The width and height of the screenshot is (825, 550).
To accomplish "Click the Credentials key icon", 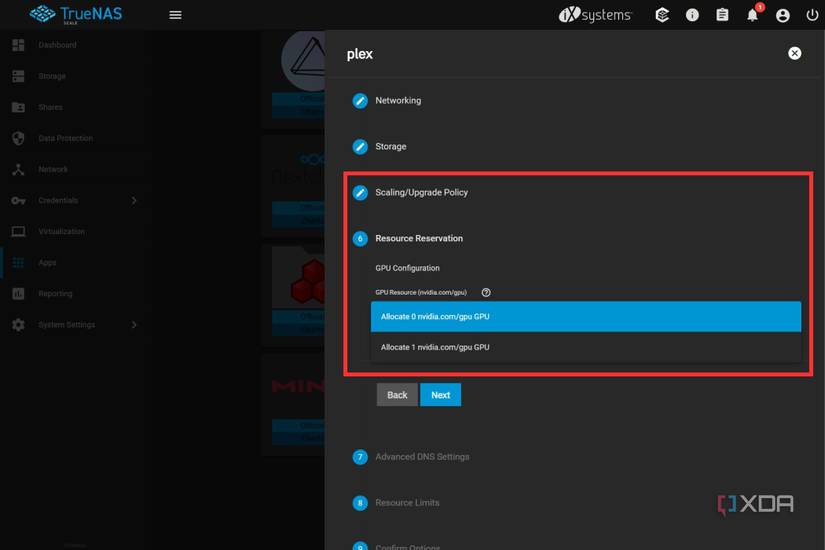I will coord(18,201).
